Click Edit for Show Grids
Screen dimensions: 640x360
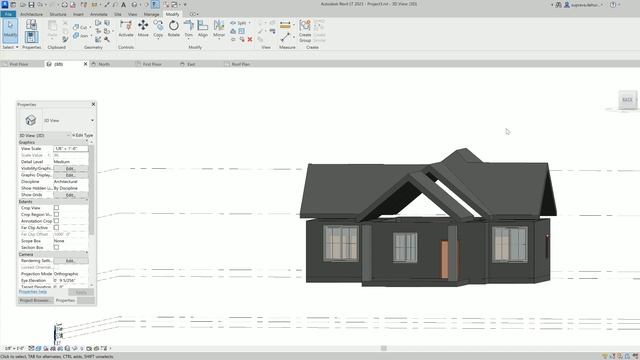(71, 195)
